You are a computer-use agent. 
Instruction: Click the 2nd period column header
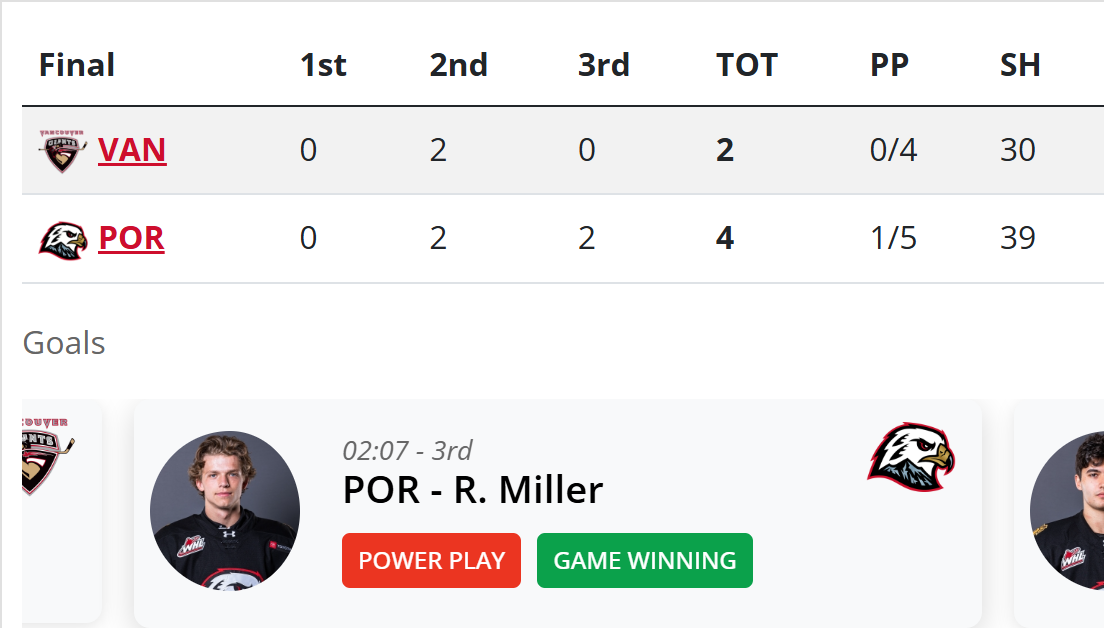pos(459,66)
